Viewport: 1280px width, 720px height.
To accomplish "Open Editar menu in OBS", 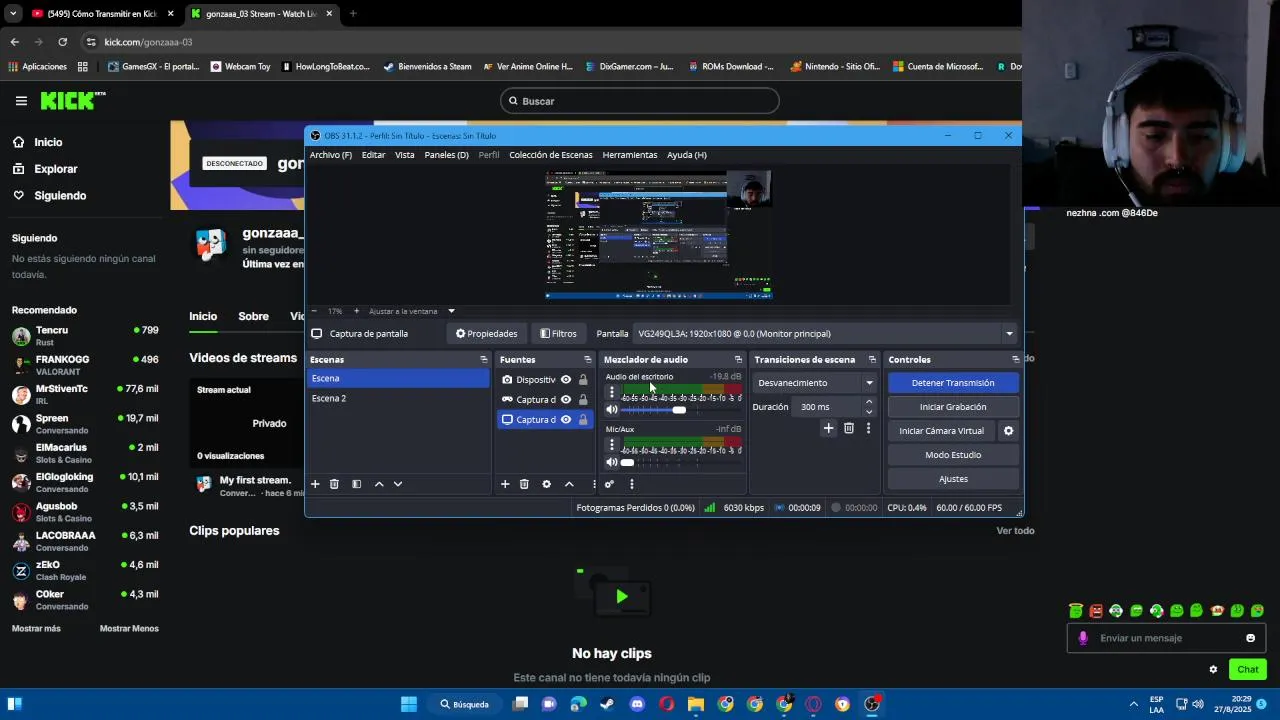I will click(373, 155).
